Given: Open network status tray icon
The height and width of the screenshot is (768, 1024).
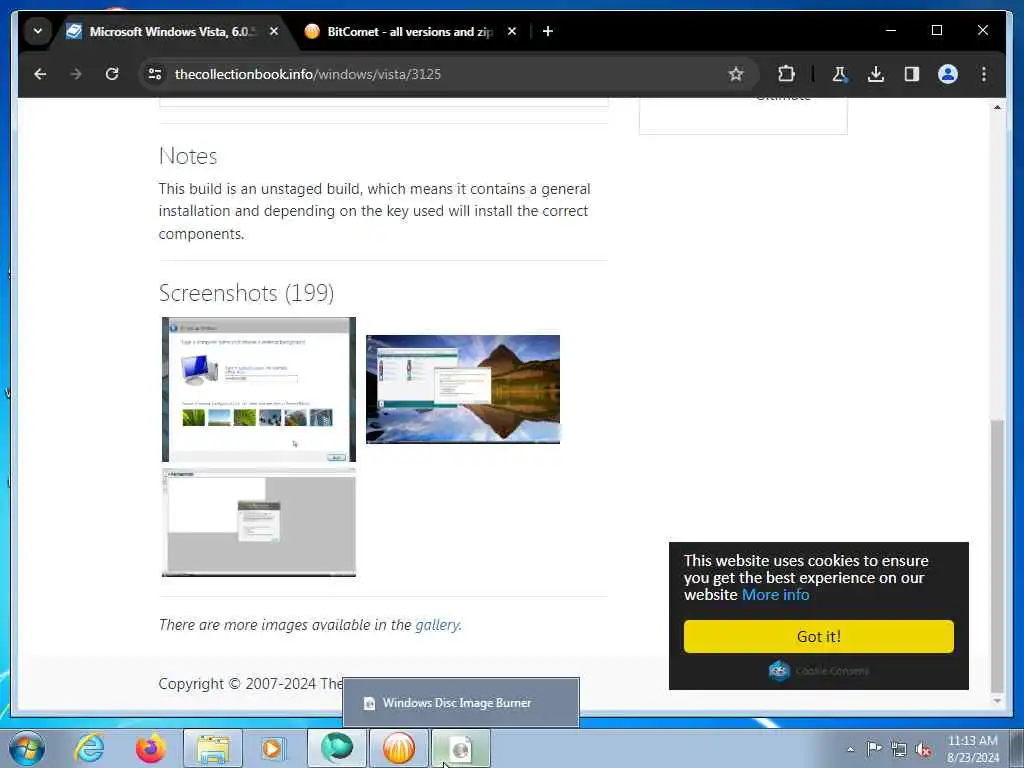Looking at the screenshot, I should [x=899, y=749].
